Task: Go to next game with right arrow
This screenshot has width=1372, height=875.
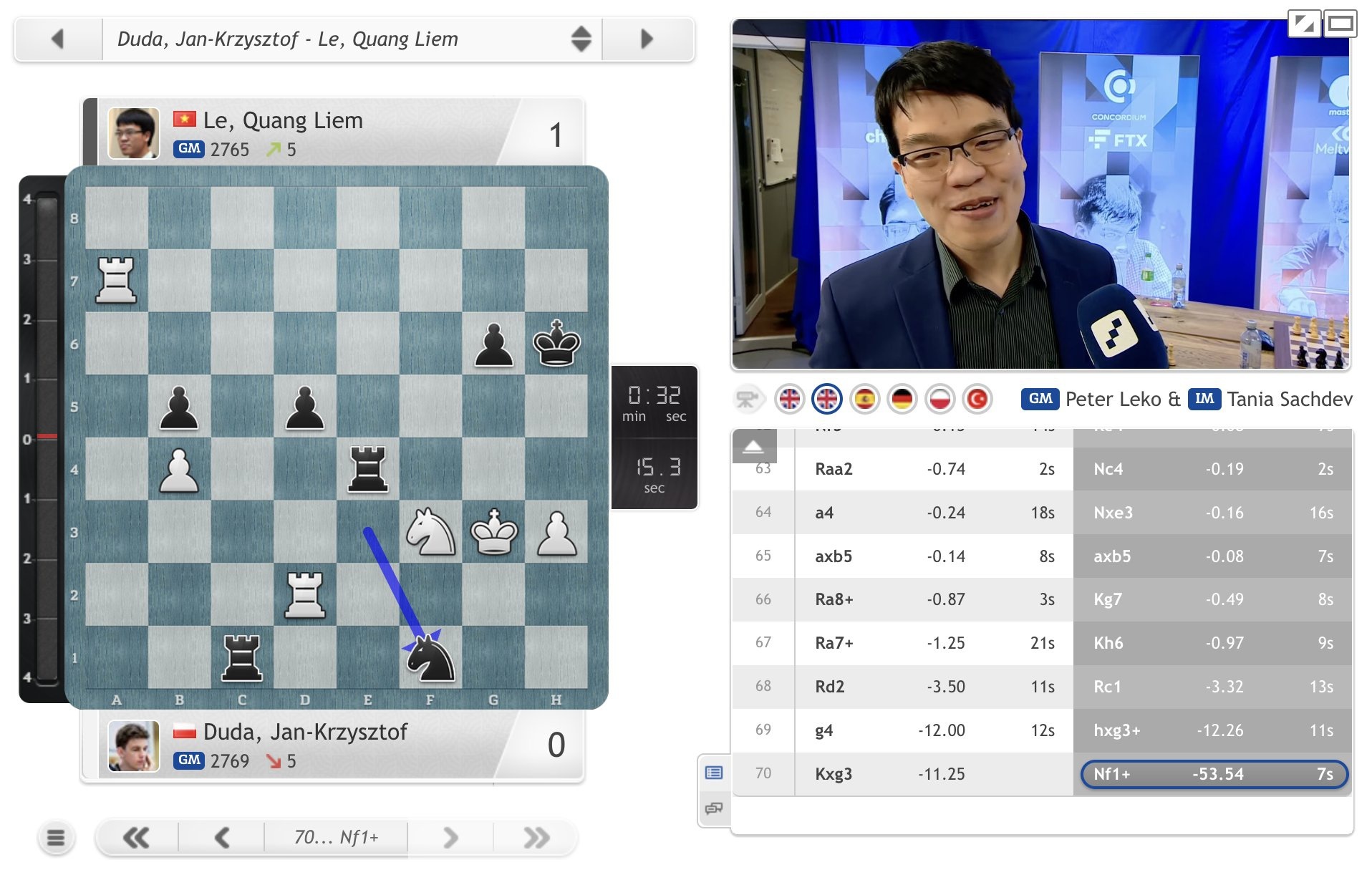Action: coord(647,39)
